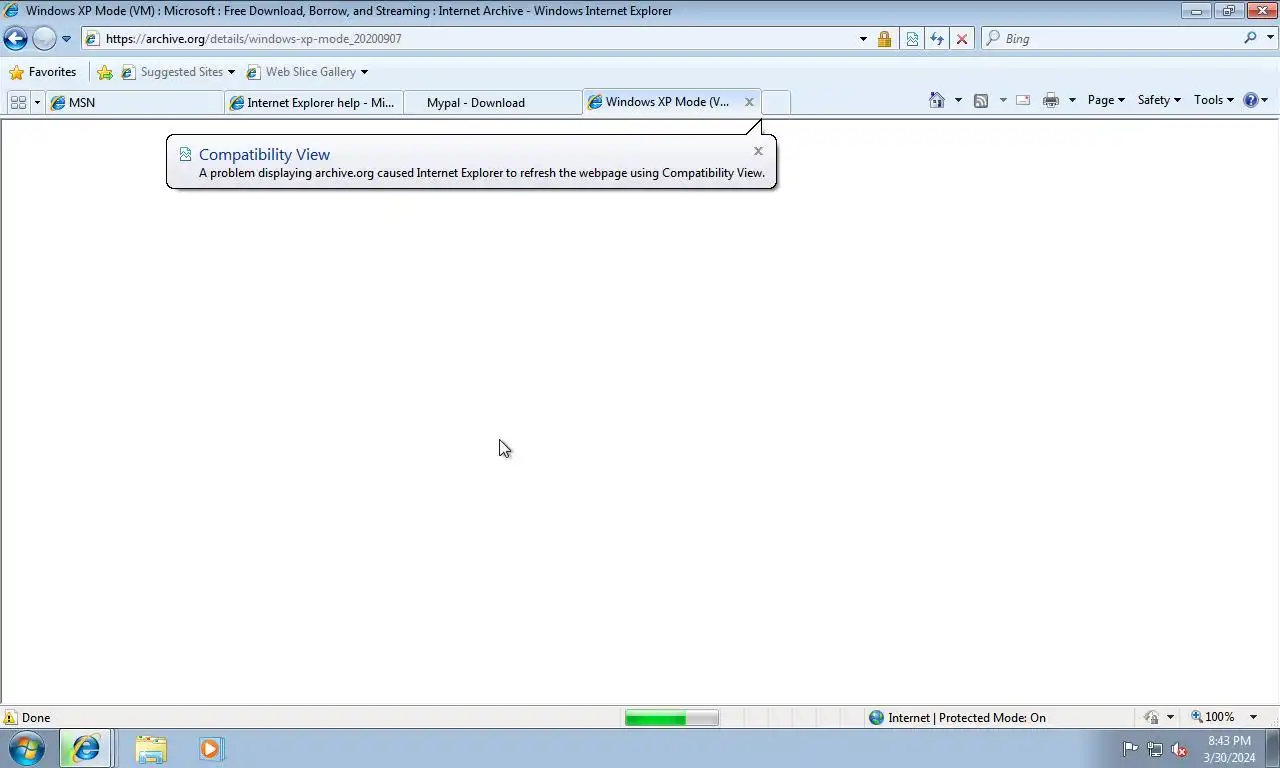Open a new blank tab
The height and width of the screenshot is (768, 1280).
click(776, 102)
